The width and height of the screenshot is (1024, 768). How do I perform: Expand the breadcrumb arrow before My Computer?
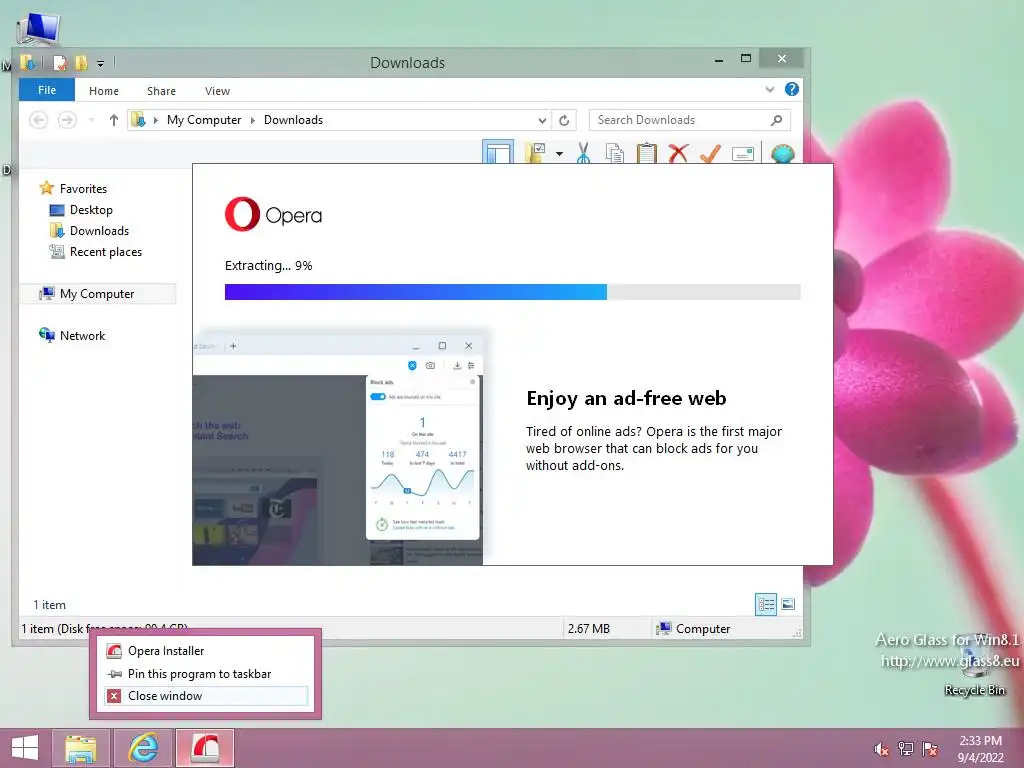[x=155, y=120]
